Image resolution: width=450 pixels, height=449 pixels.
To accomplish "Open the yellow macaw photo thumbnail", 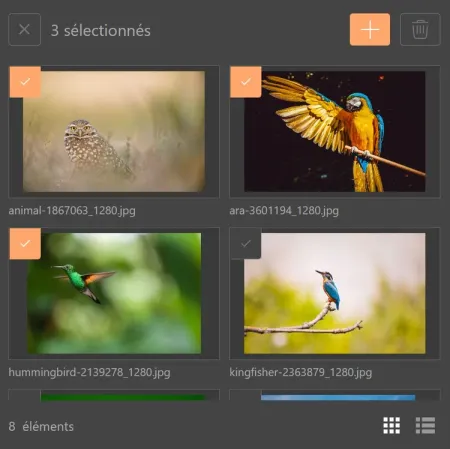I will pos(335,131).
